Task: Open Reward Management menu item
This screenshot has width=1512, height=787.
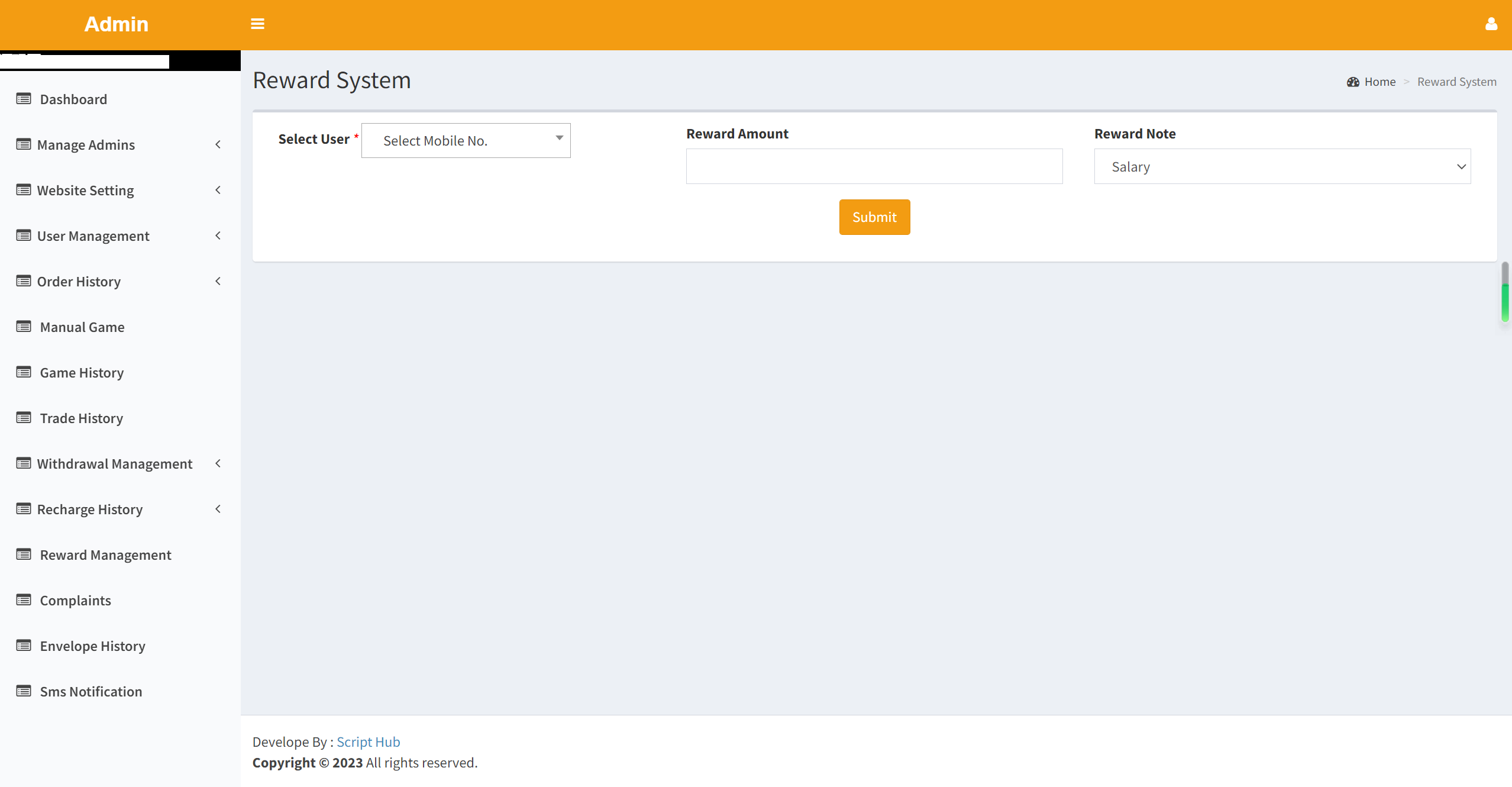Action: 105,555
